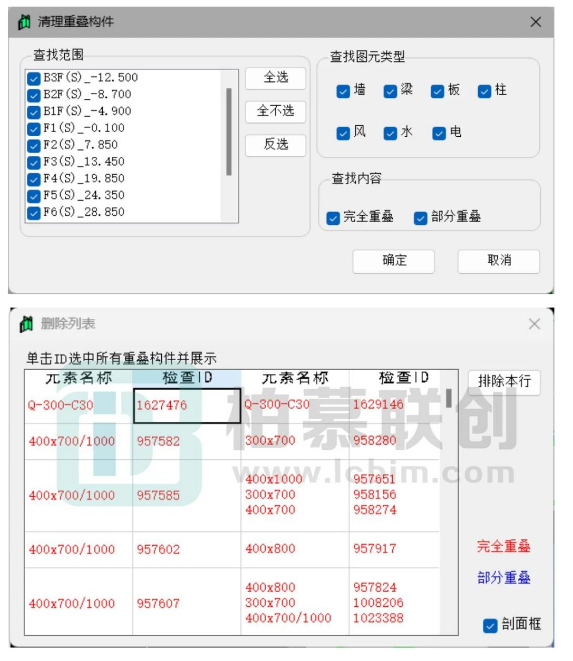Uncheck the 电 element type
The width and height of the screenshot is (573, 661).
pos(439,133)
